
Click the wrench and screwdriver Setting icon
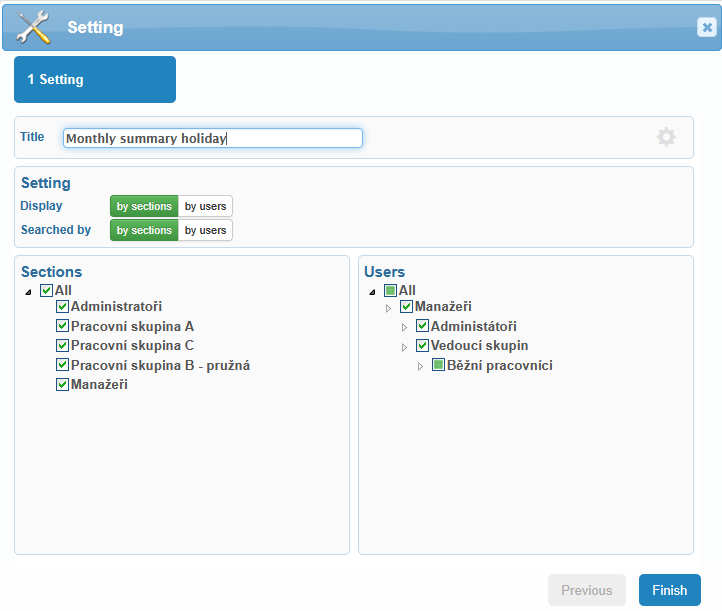click(33, 27)
